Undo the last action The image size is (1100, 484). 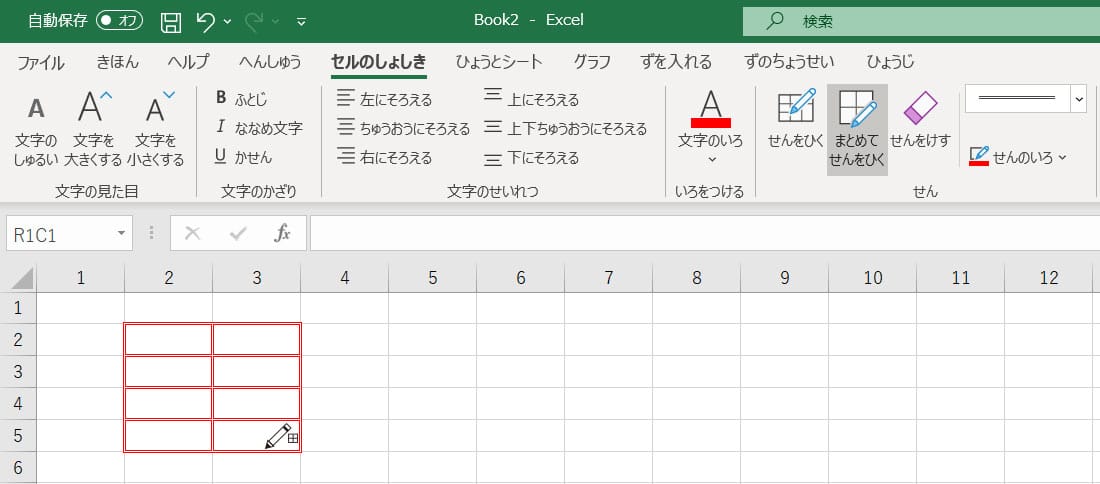point(206,22)
